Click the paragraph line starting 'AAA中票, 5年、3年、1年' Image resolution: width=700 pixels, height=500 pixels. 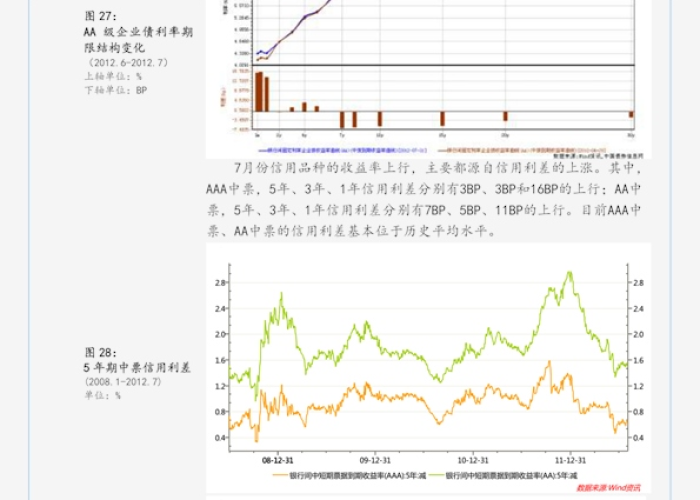[424, 189]
